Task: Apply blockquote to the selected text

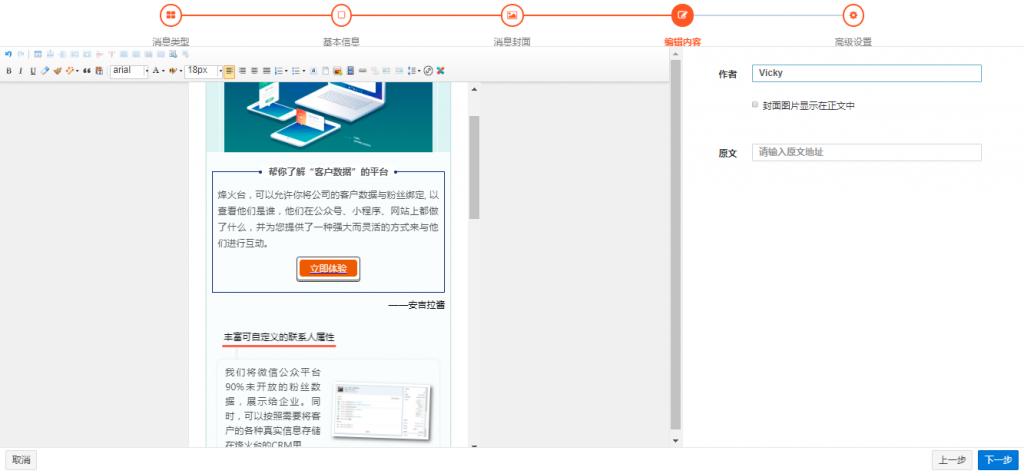Action: click(87, 71)
